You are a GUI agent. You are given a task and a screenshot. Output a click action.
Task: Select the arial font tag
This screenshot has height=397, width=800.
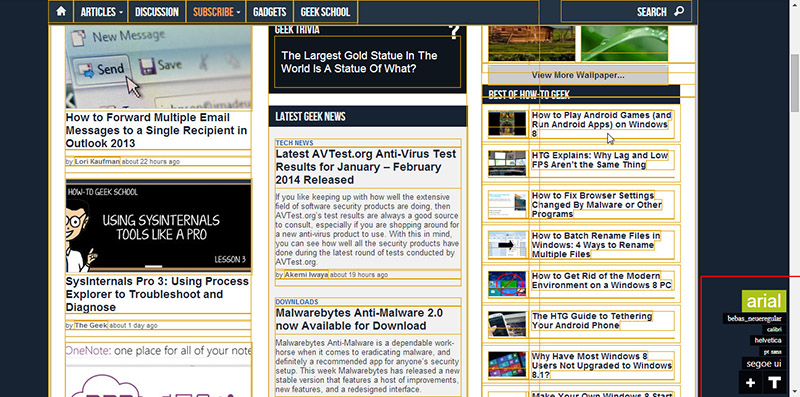(x=764, y=301)
